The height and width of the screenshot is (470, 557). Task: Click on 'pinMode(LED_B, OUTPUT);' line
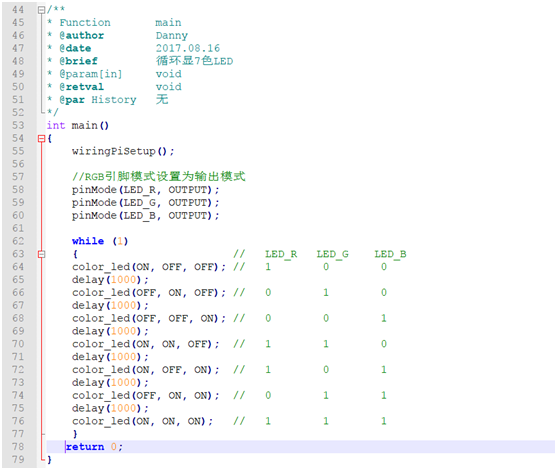[145, 216]
